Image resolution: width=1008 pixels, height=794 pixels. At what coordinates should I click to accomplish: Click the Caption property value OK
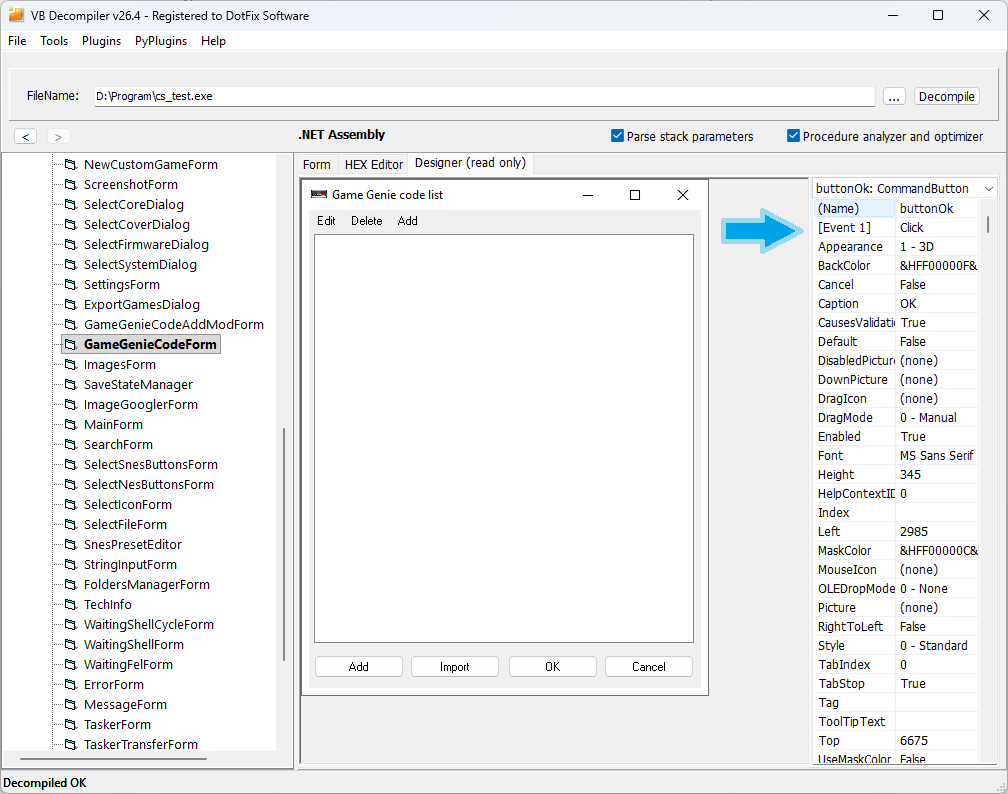937,303
